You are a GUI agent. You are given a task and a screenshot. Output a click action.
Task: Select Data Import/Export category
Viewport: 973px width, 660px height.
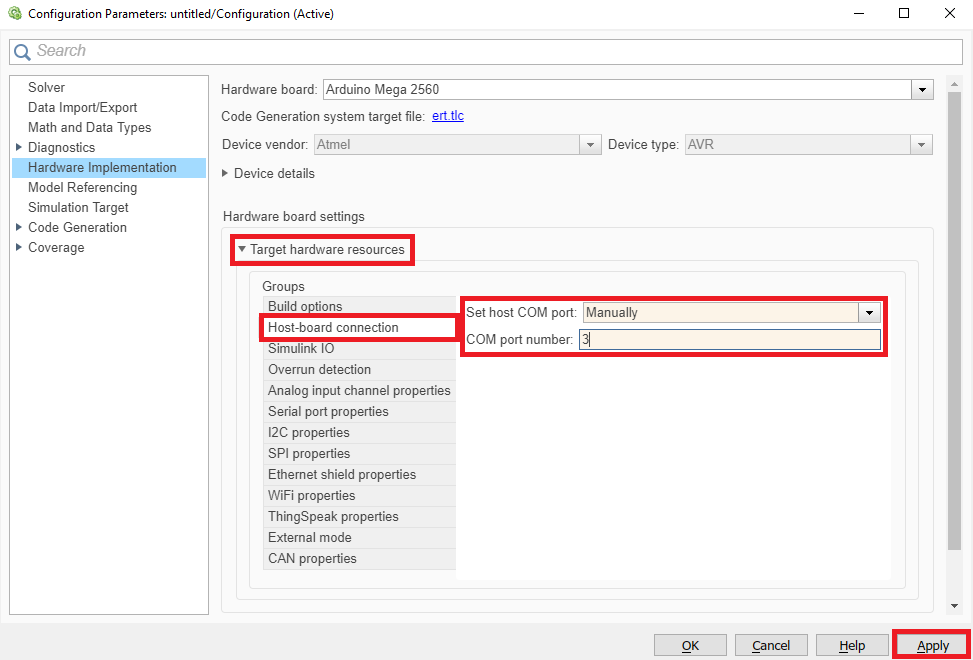82,108
